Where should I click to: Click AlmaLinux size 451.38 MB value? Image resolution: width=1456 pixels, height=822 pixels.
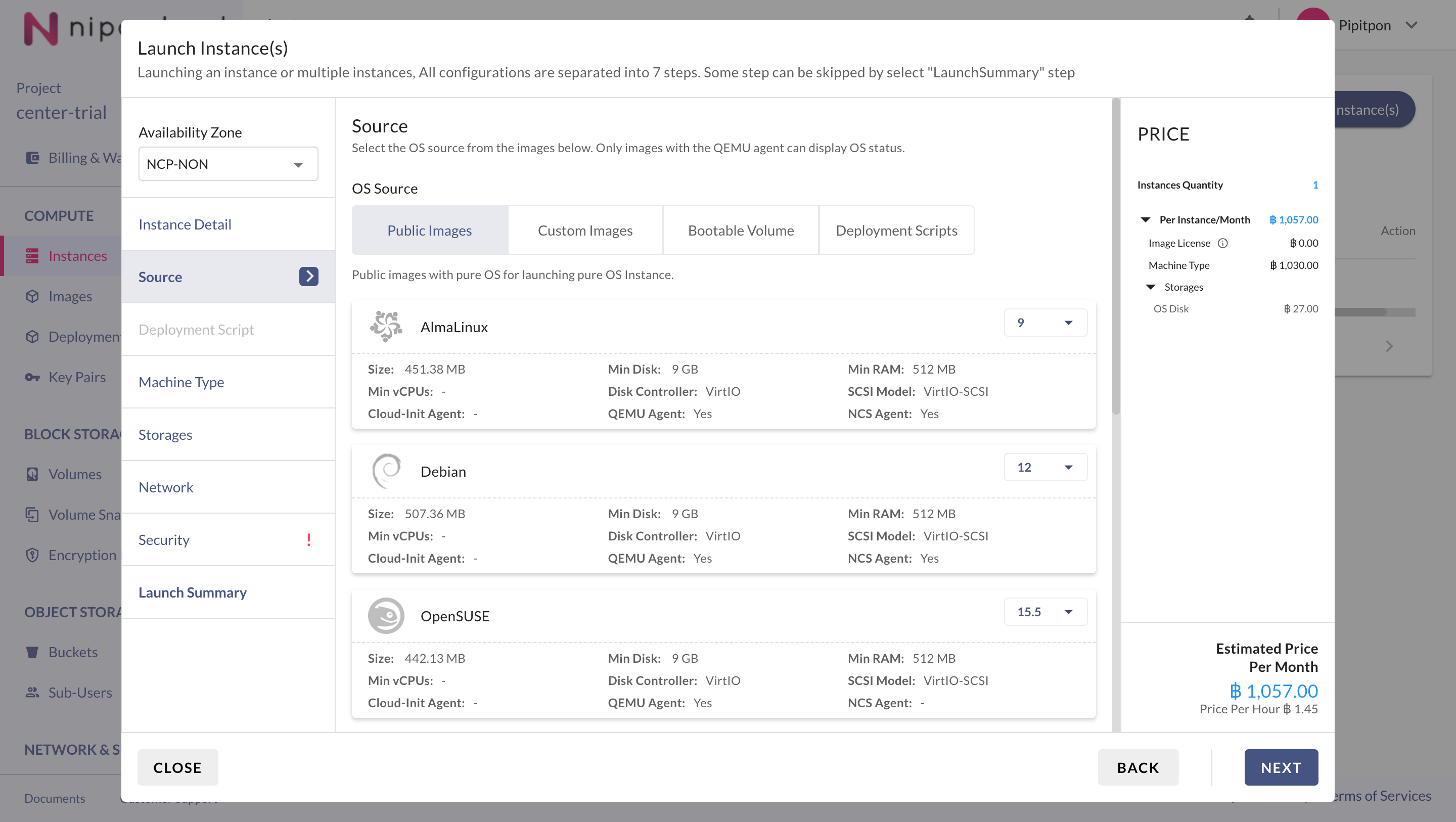coord(435,369)
